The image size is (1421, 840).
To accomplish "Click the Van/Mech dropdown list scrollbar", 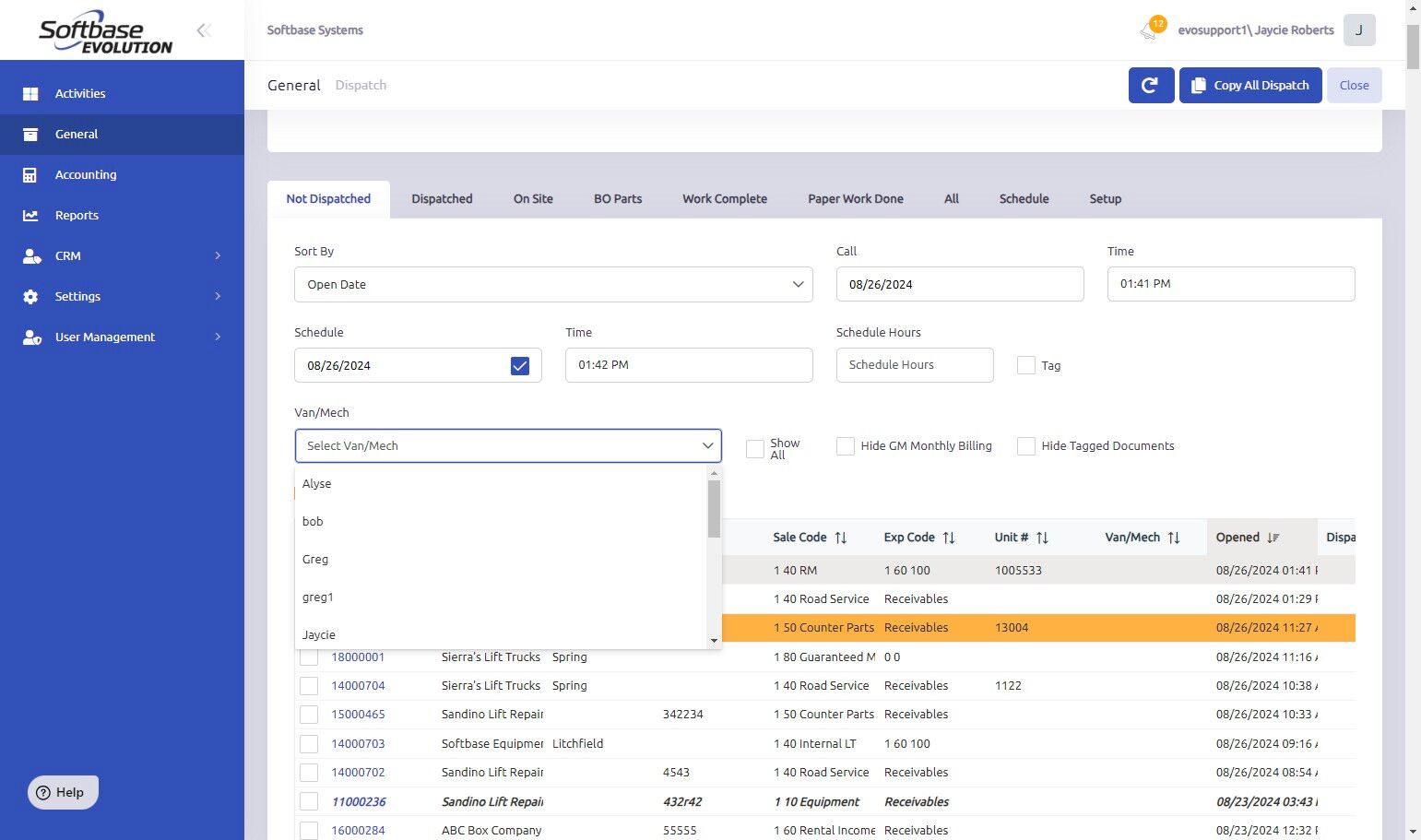I will pos(714,509).
